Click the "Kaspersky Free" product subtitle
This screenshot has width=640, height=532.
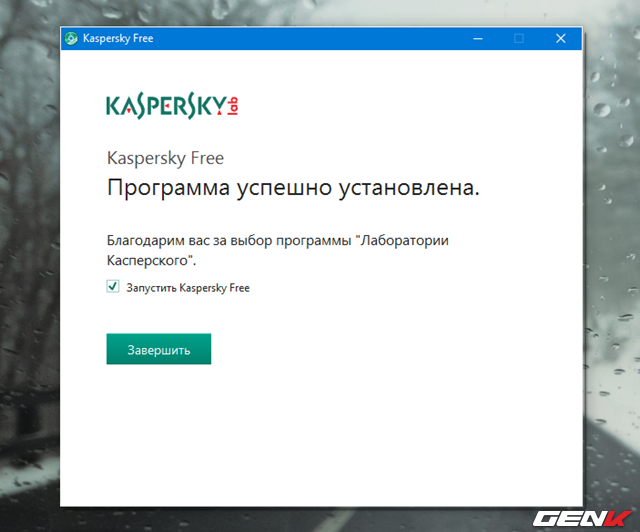pos(165,158)
